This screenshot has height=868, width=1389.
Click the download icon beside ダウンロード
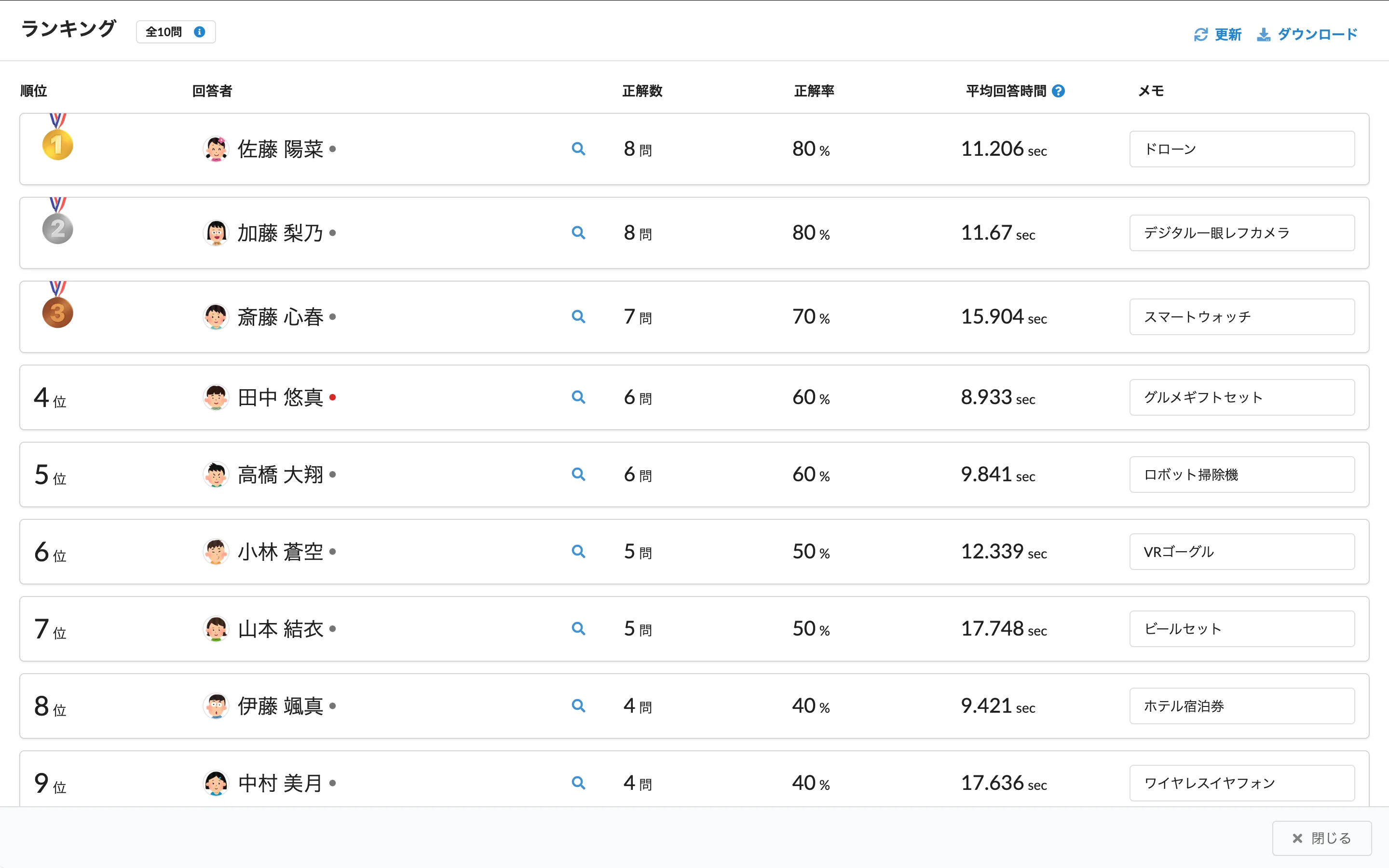point(1264,34)
